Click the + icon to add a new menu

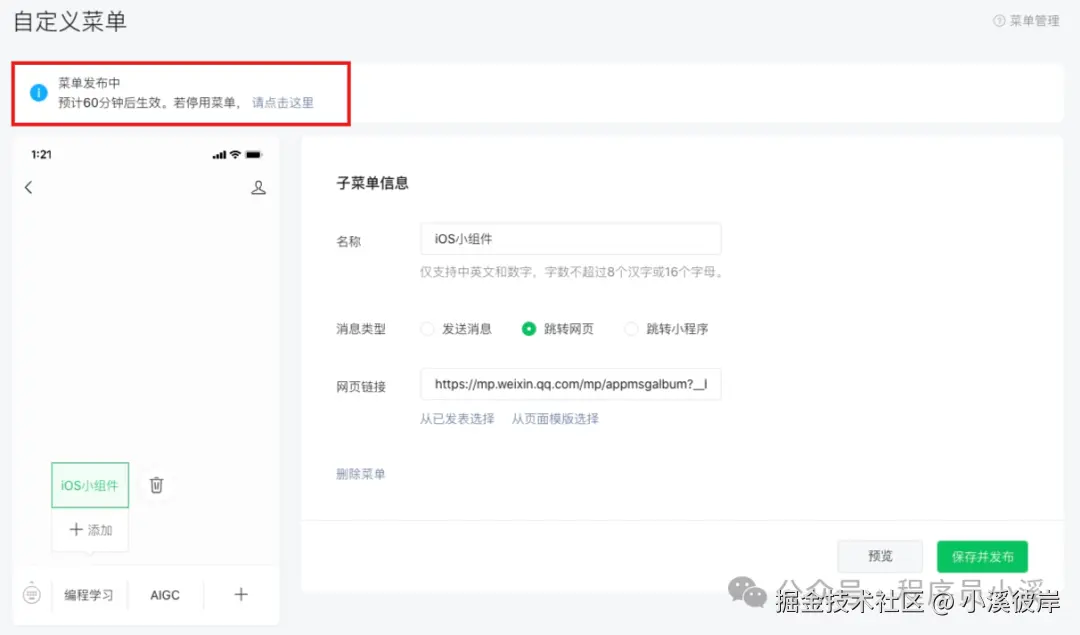click(240, 594)
